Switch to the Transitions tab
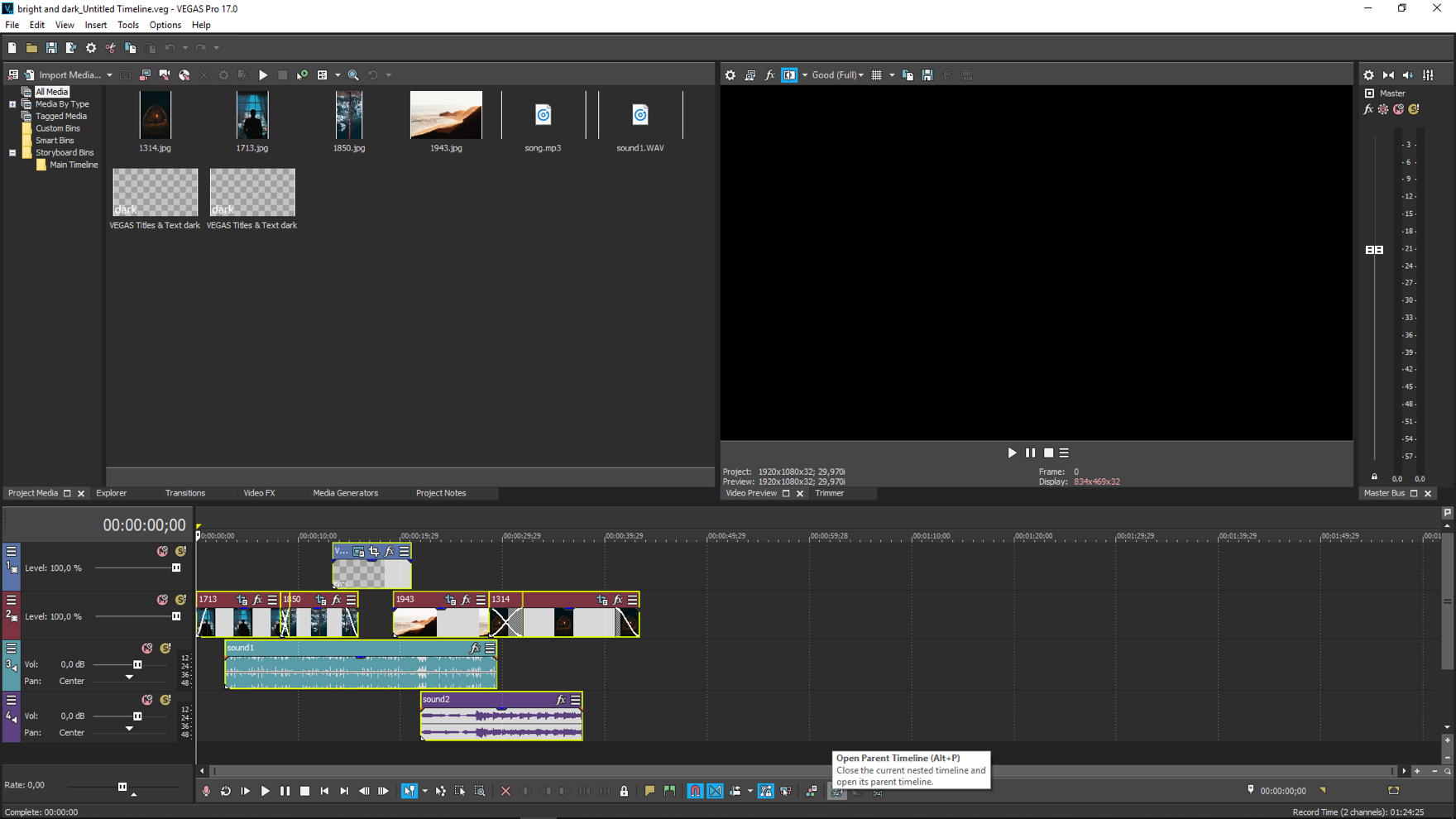The width and height of the screenshot is (1456, 819). 184,493
